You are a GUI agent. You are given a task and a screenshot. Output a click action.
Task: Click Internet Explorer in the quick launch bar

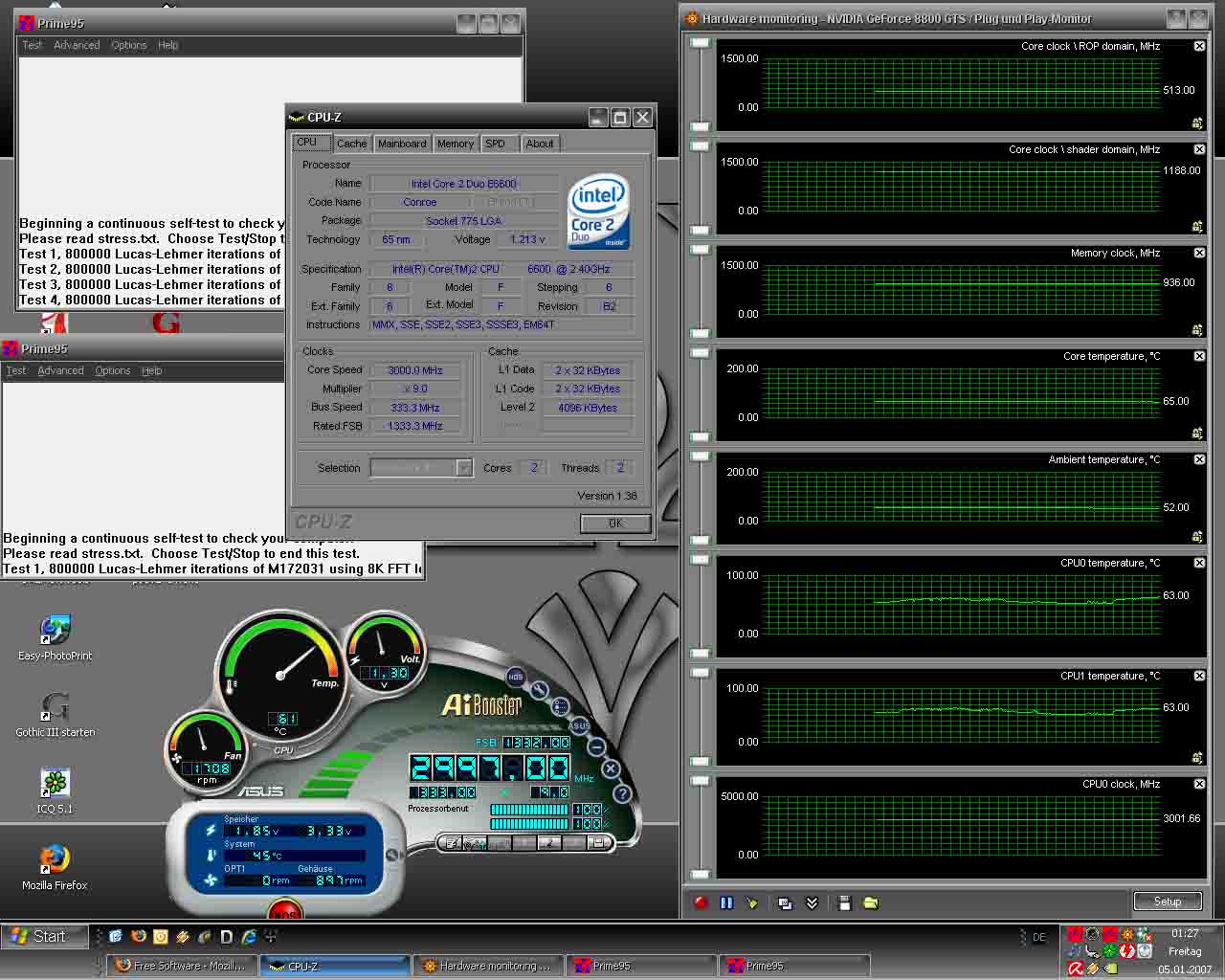tap(249, 937)
